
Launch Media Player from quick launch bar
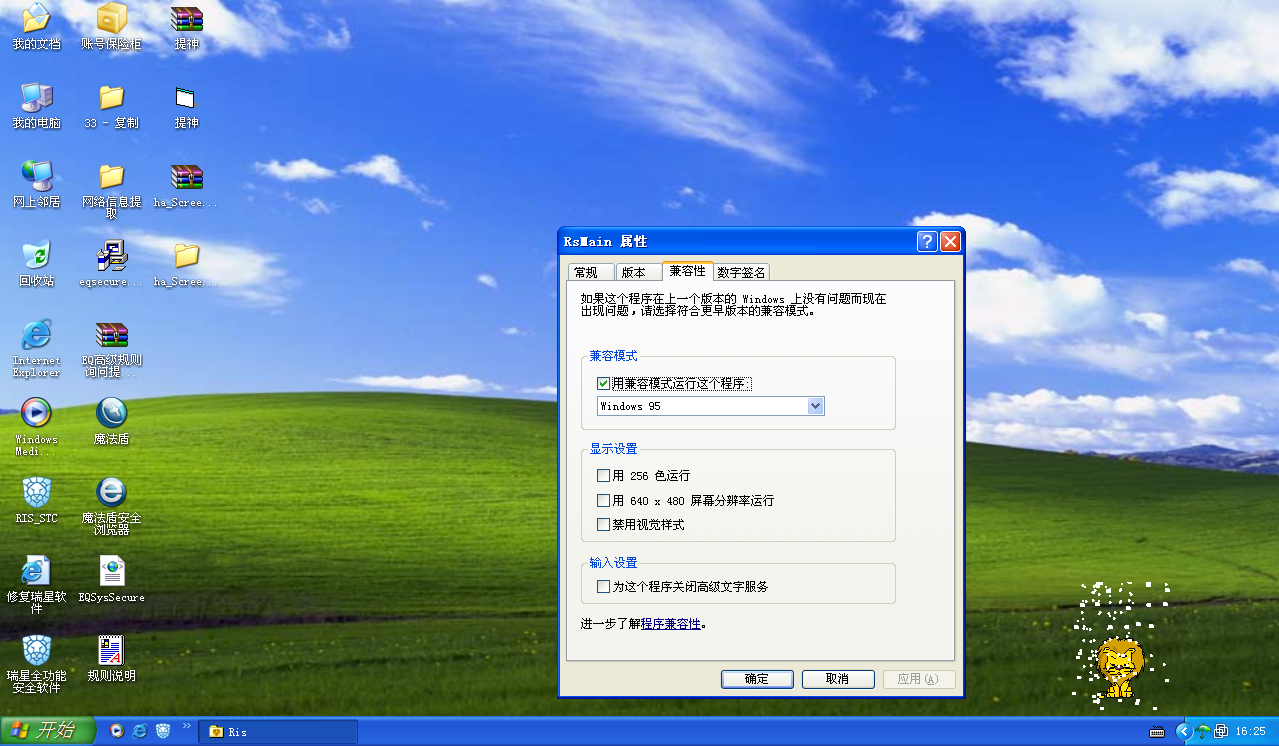point(117,731)
